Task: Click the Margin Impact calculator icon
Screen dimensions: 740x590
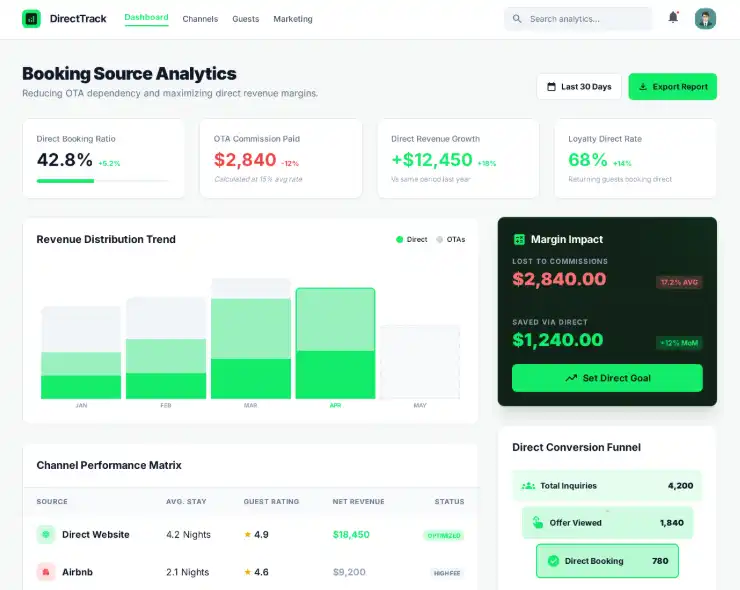Action: (x=519, y=240)
